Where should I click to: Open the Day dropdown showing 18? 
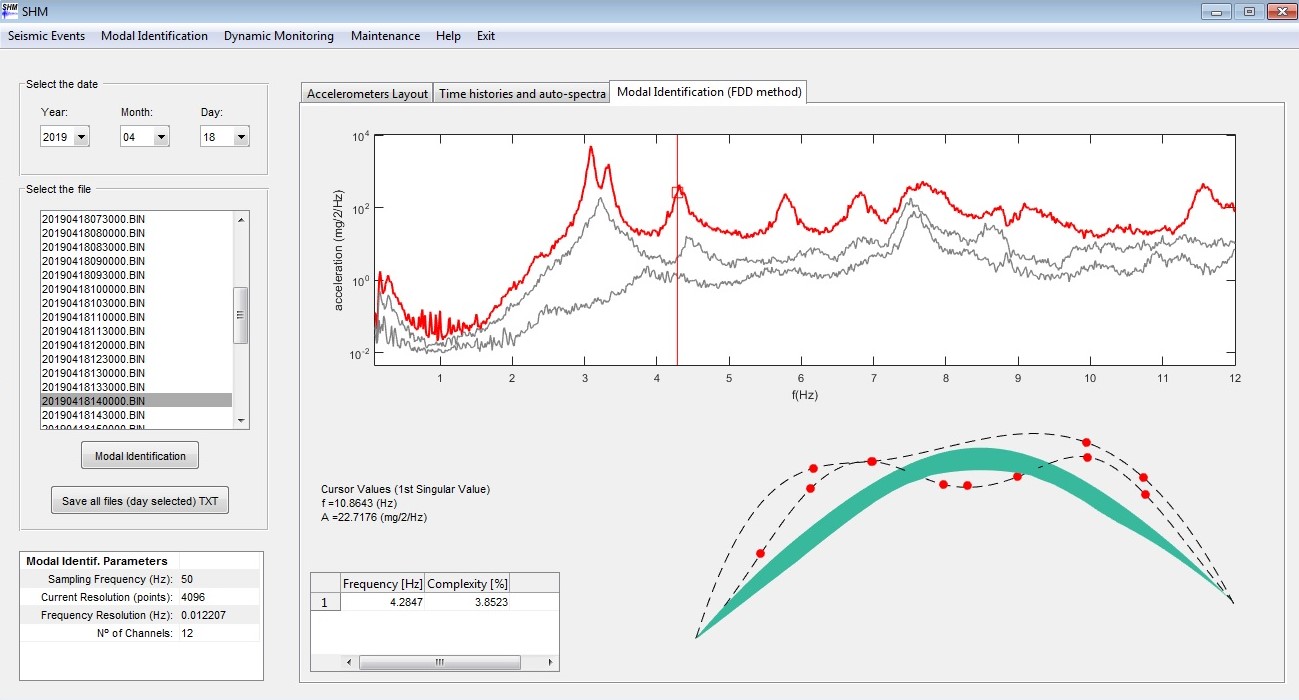[x=241, y=137]
